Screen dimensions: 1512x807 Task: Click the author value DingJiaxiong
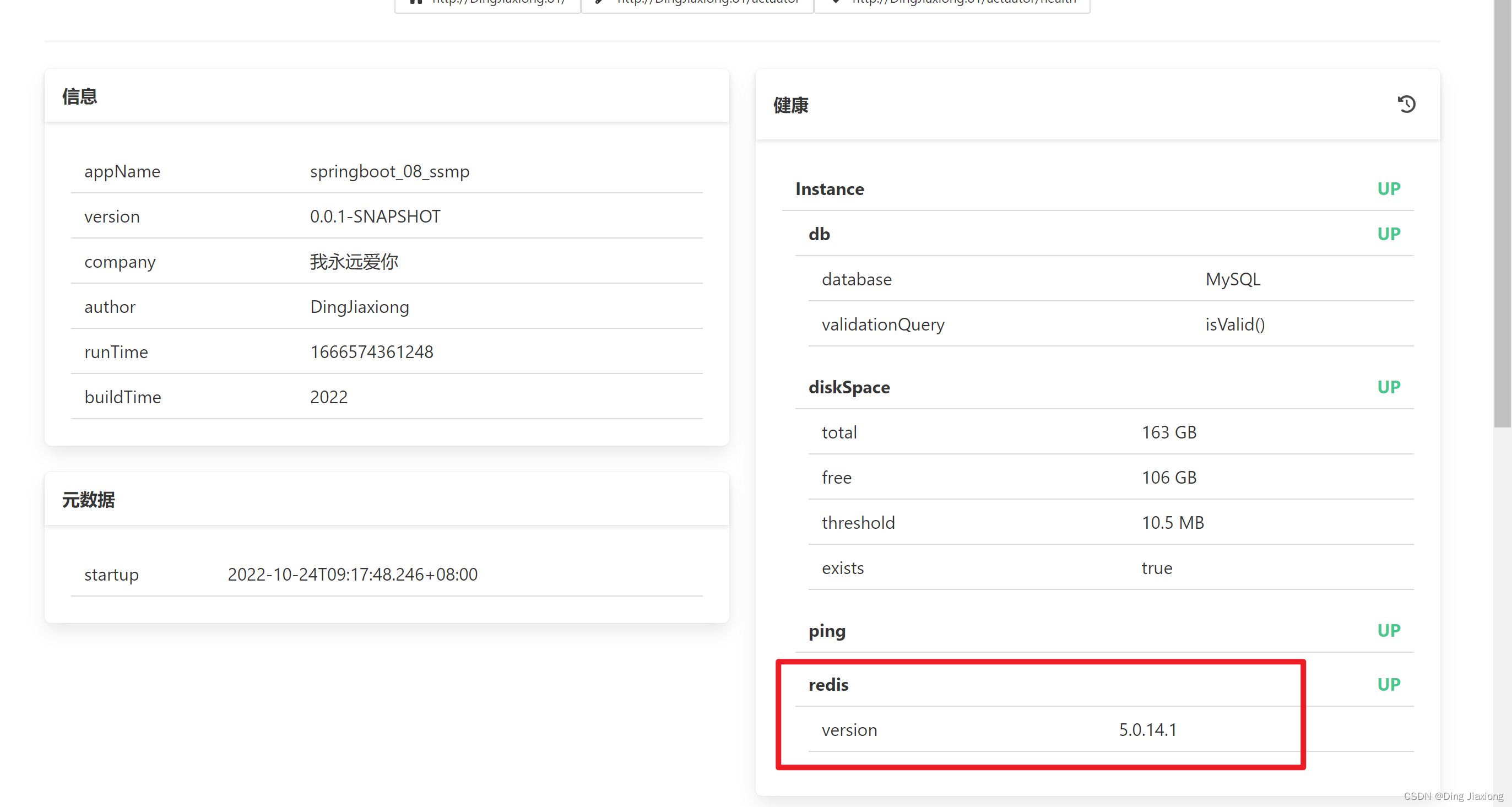(x=359, y=307)
